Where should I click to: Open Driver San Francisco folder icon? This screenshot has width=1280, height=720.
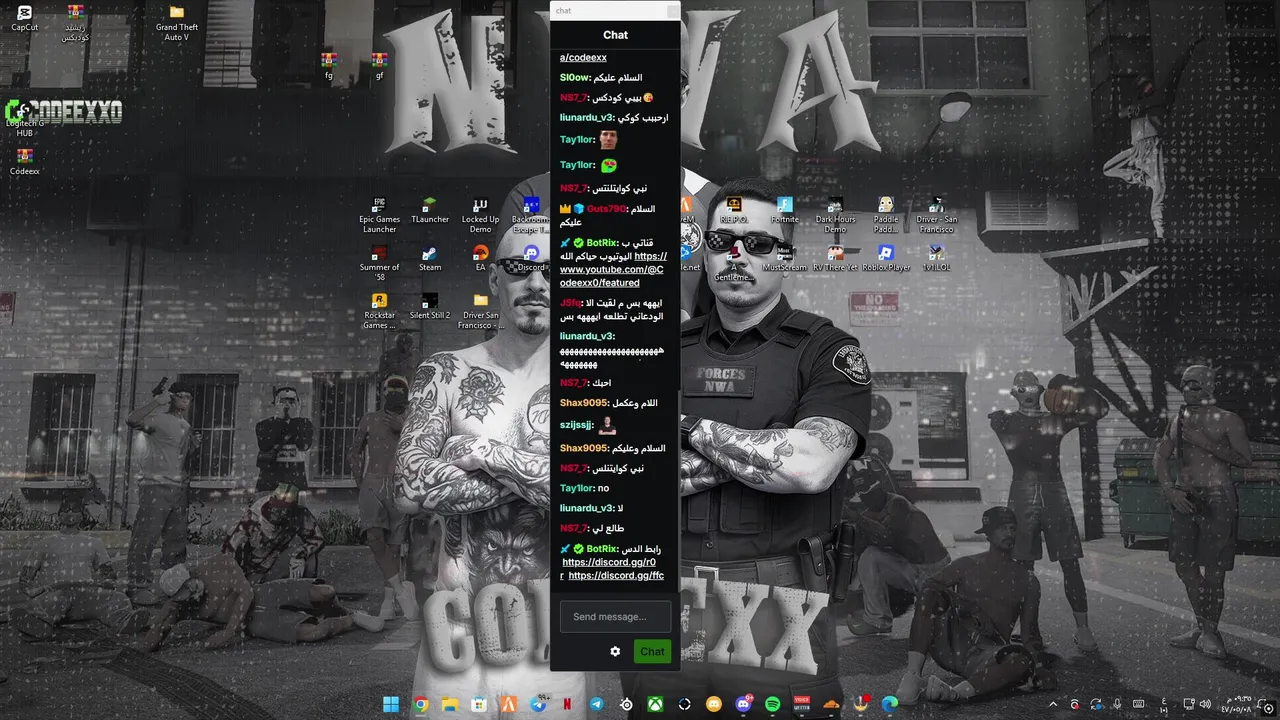(480, 311)
